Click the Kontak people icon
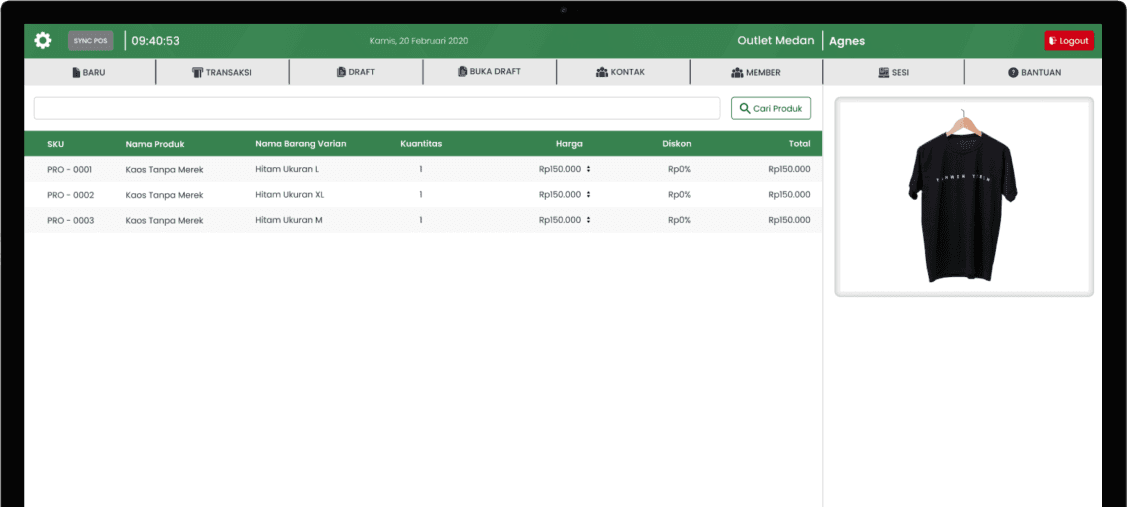Viewport: 1134px width, 507px height. (601, 73)
